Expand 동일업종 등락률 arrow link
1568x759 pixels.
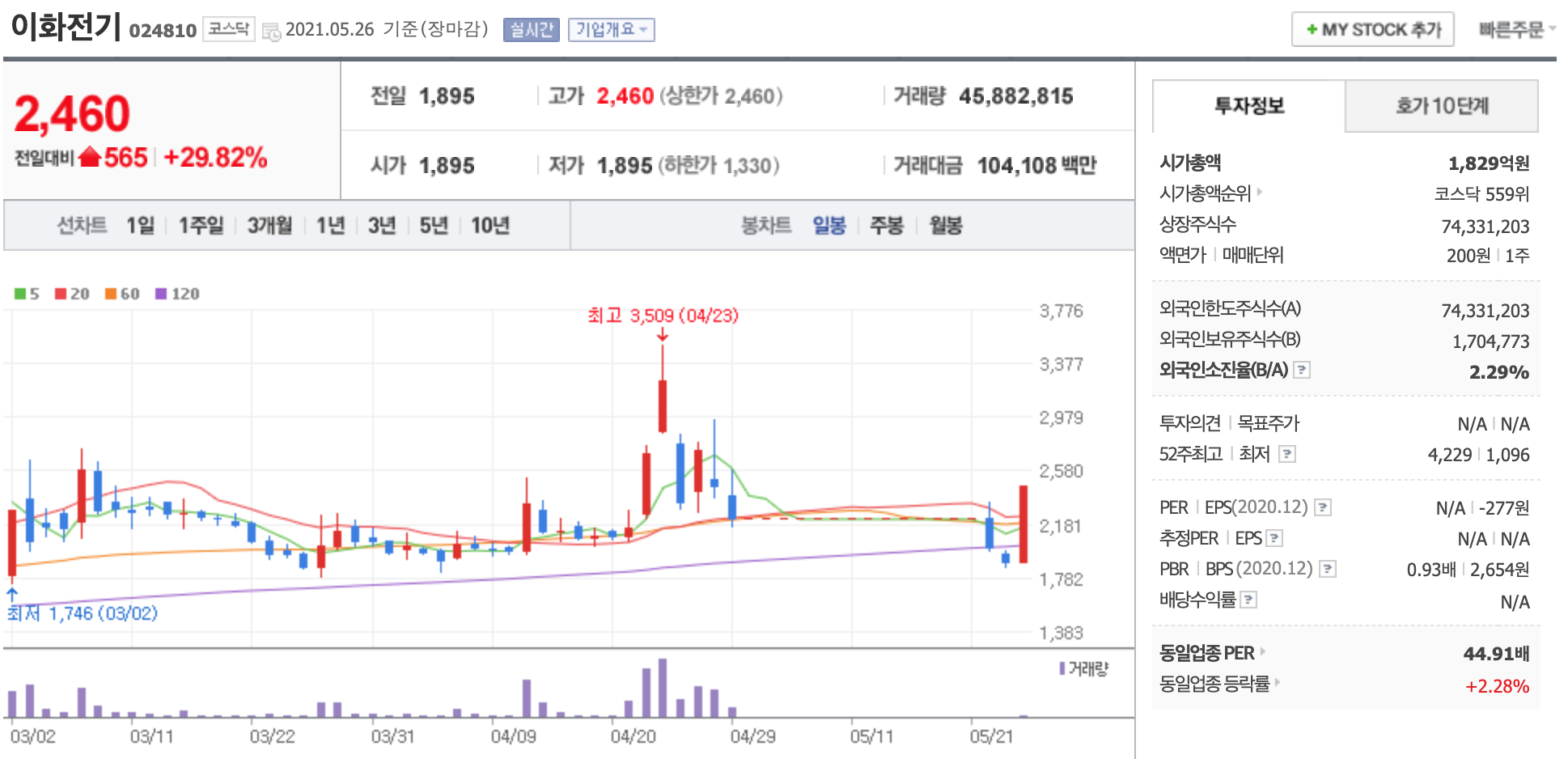(x=1277, y=682)
